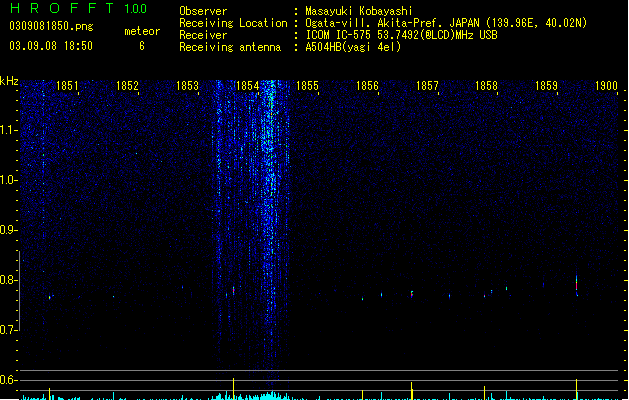Click the 1859 time axis label
This screenshot has height=400, width=629.
pos(546,86)
